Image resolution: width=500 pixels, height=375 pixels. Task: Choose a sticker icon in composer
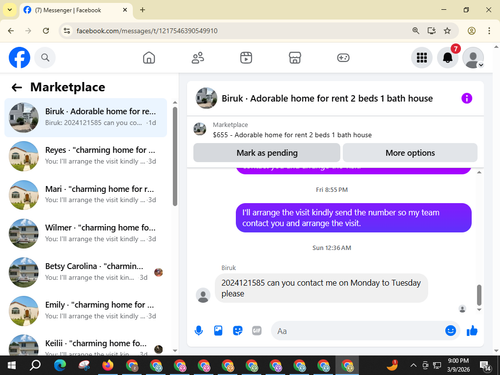point(237,331)
